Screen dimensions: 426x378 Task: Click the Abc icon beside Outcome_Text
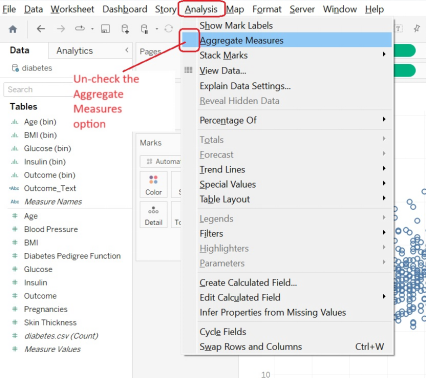(14, 188)
